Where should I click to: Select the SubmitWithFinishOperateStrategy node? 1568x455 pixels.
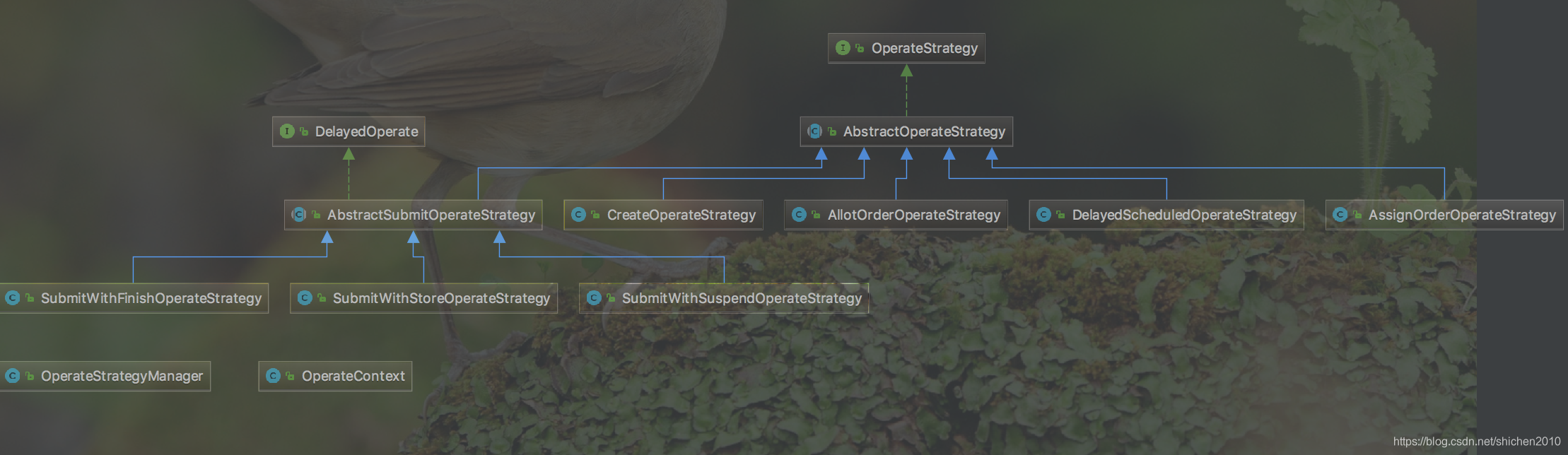tap(134, 298)
